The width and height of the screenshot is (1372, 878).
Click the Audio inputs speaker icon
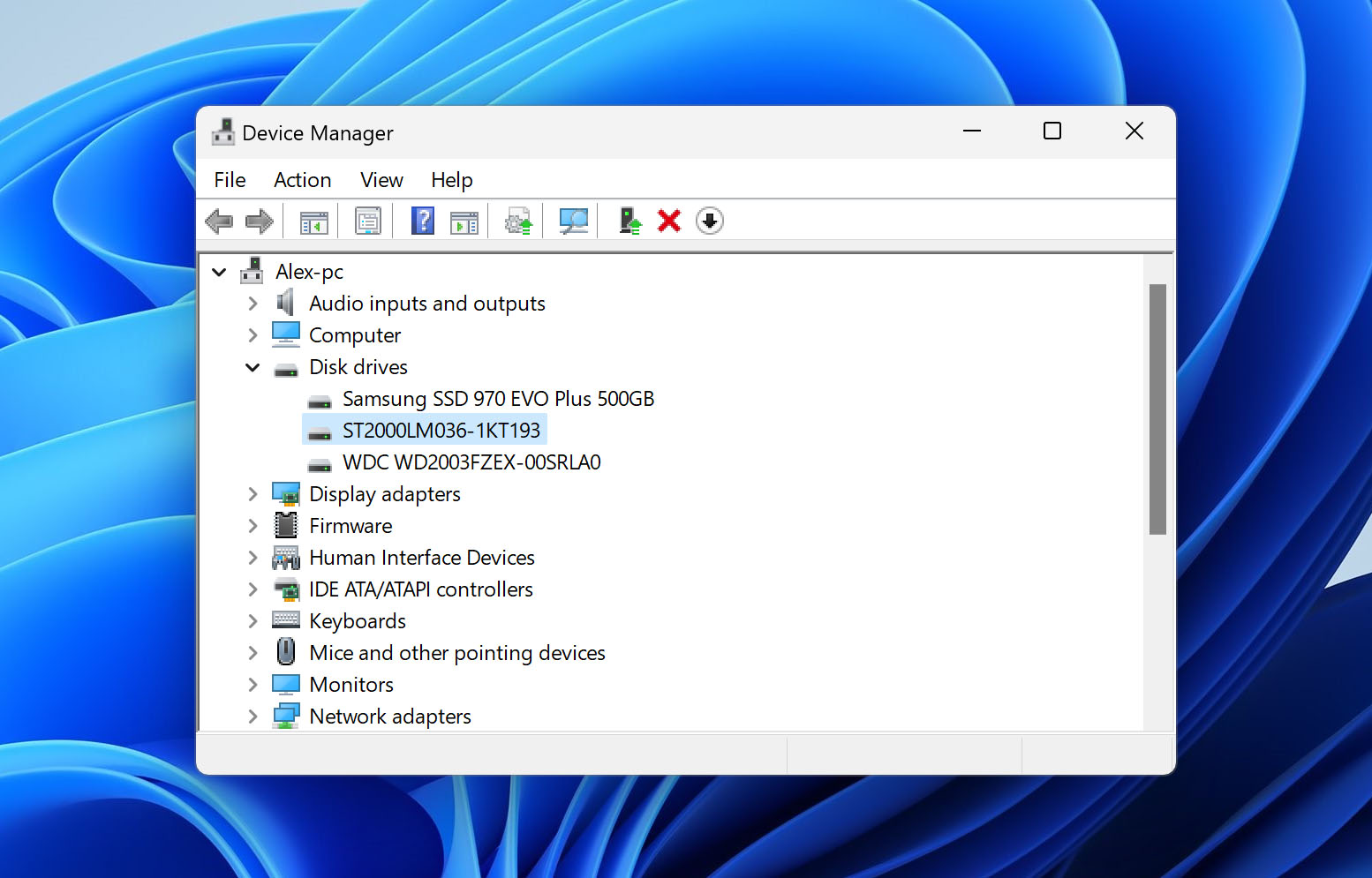pos(285,303)
